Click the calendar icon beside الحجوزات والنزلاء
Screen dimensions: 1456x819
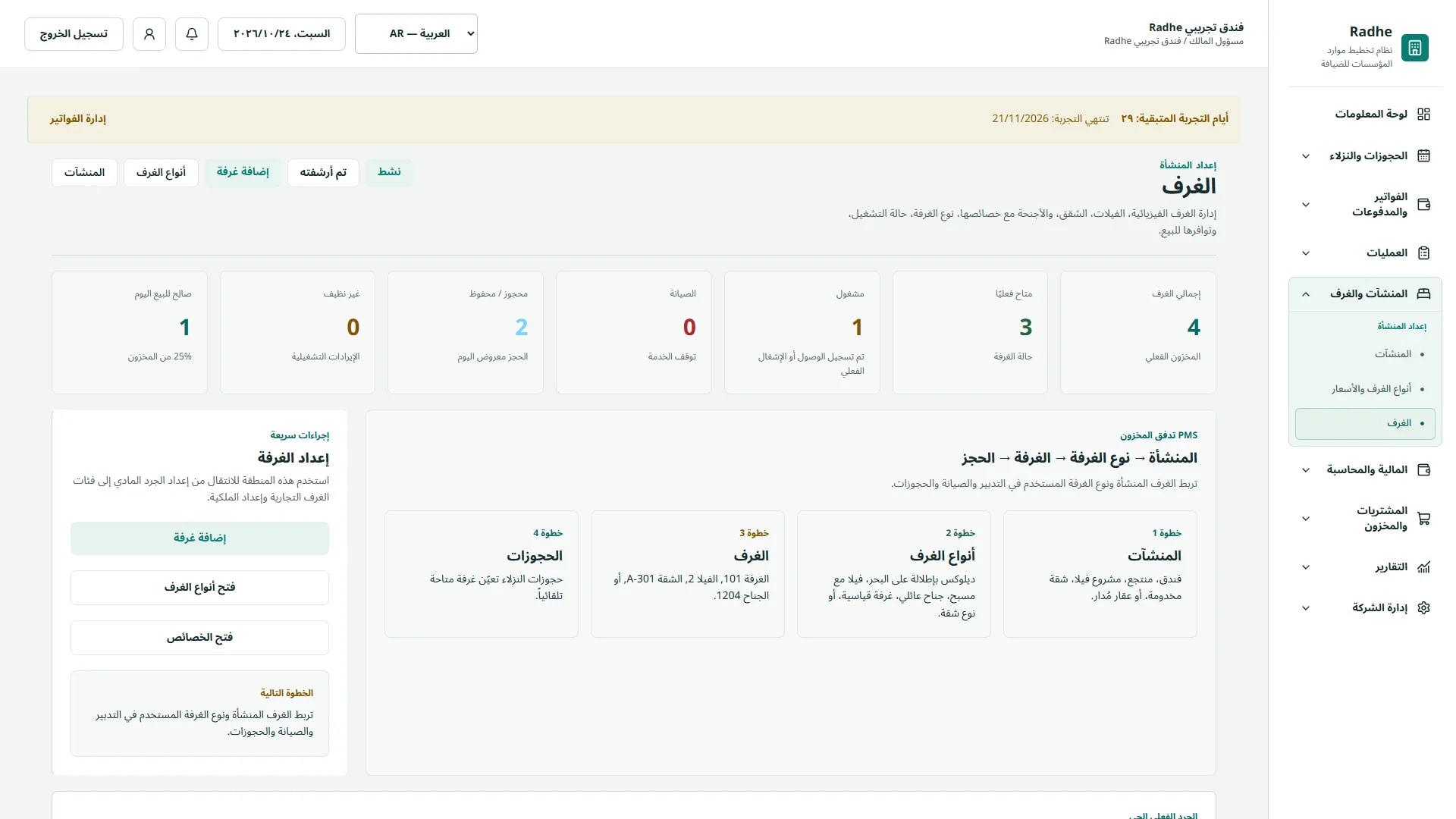pyautogui.click(x=1423, y=156)
